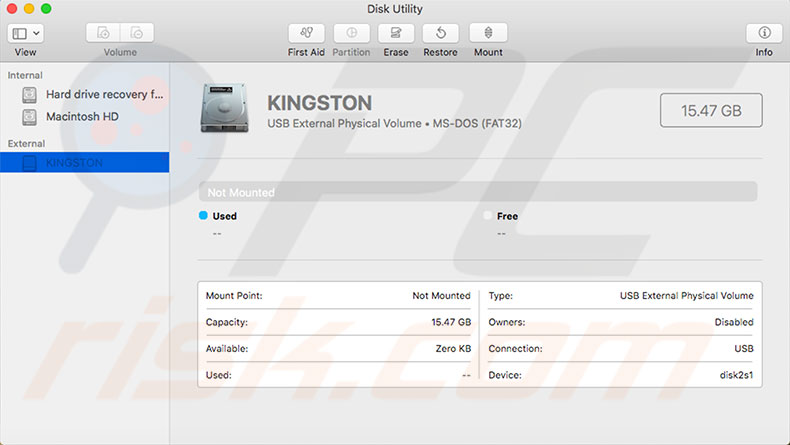This screenshot has width=790, height=445.
Task: Click the External section header
Action: (x=26, y=144)
